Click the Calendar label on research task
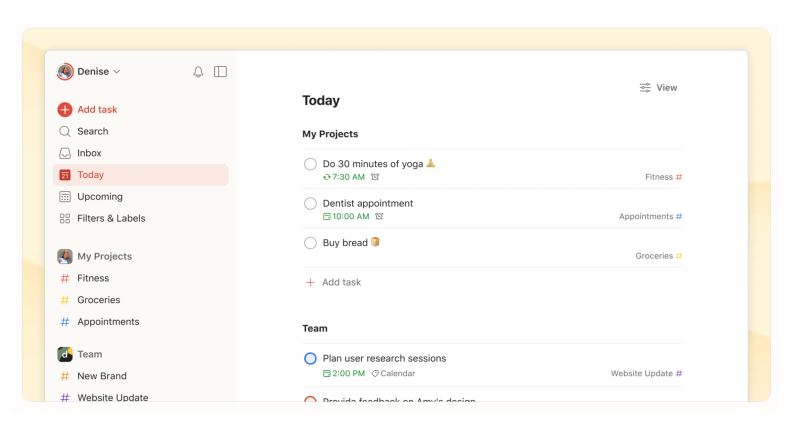Viewport: 808px width, 435px height. pos(398,373)
